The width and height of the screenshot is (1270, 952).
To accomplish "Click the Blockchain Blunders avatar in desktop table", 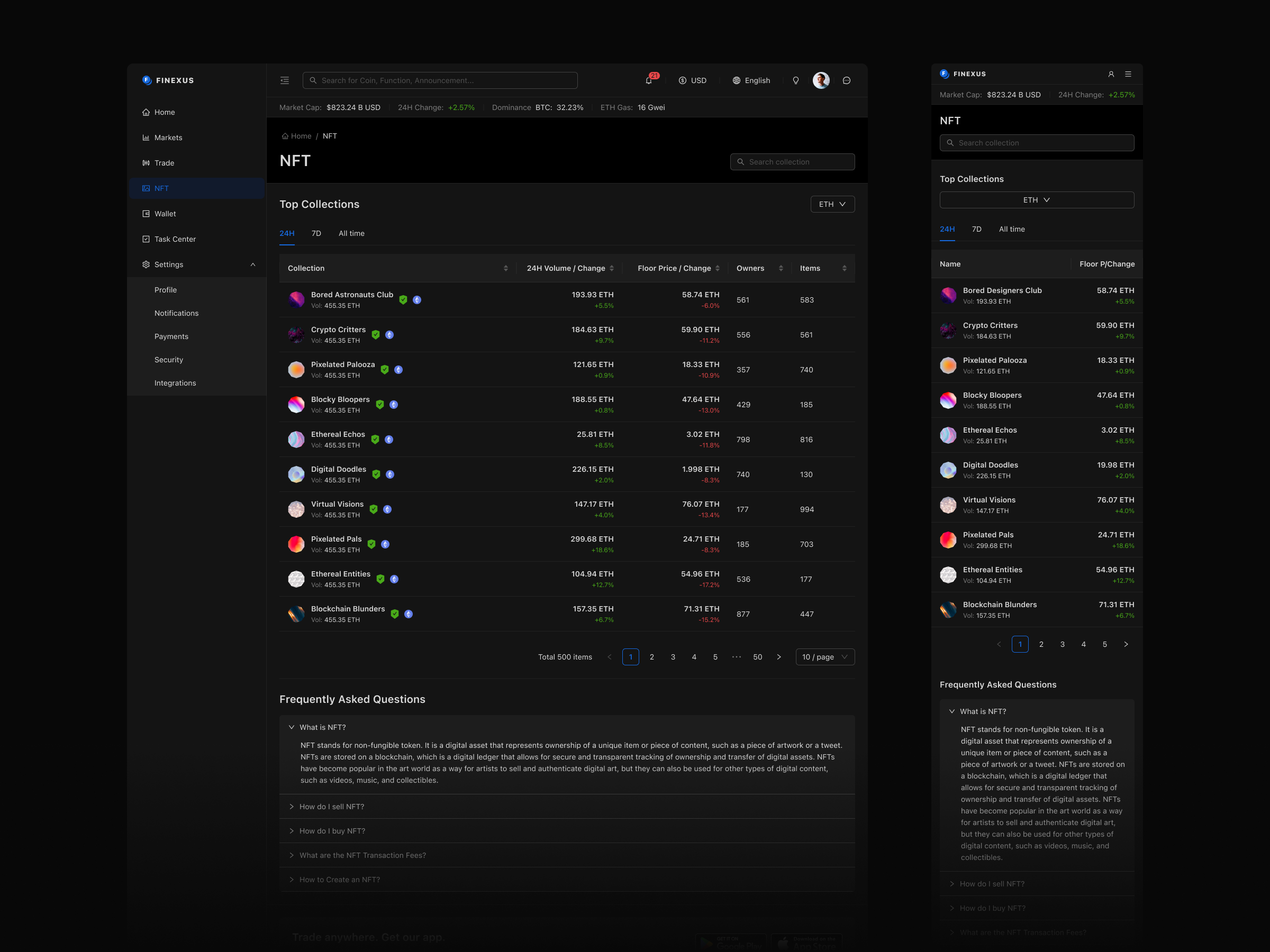I will (x=296, y=614).
